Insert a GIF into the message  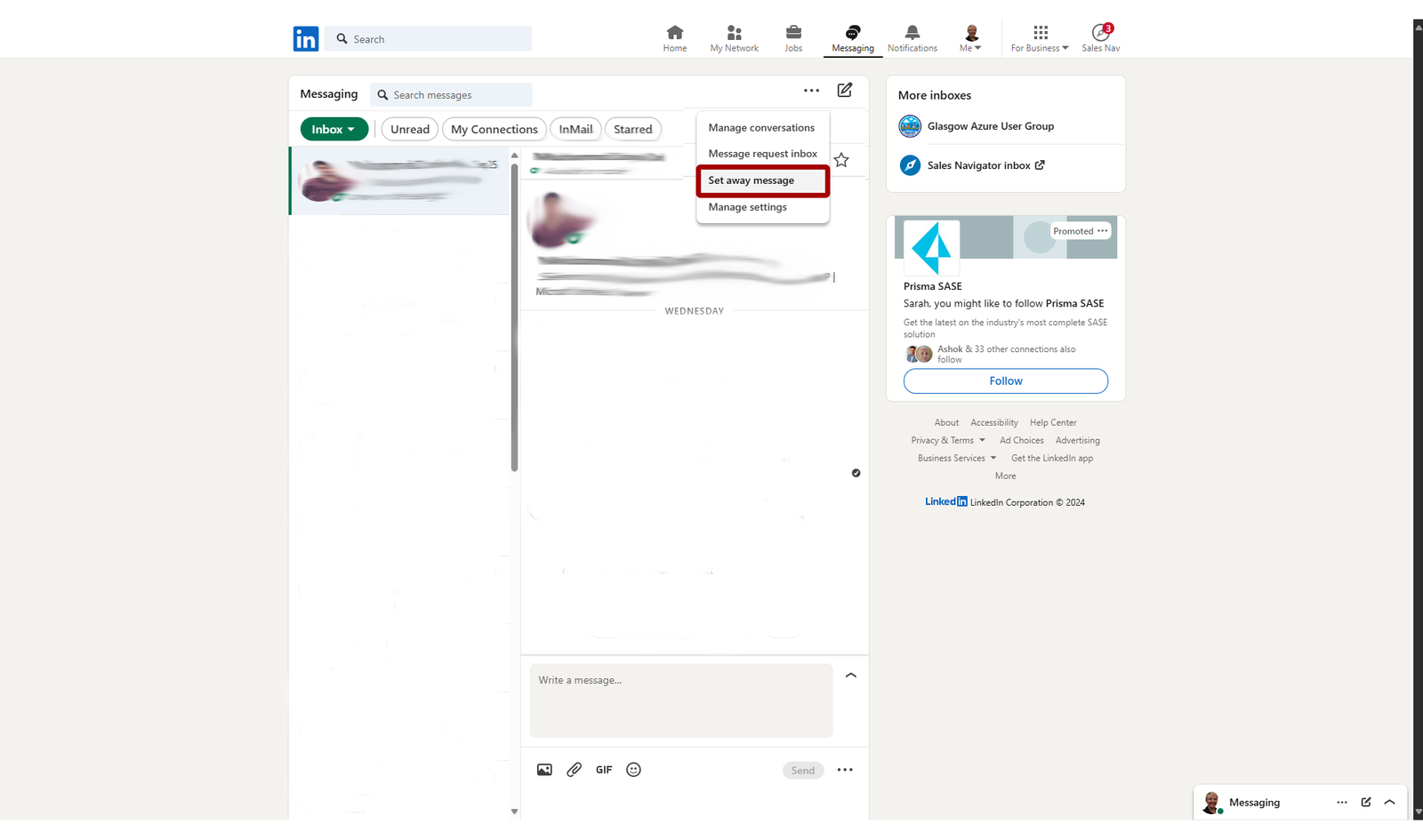pyautogui.click(x=604, y=769)
